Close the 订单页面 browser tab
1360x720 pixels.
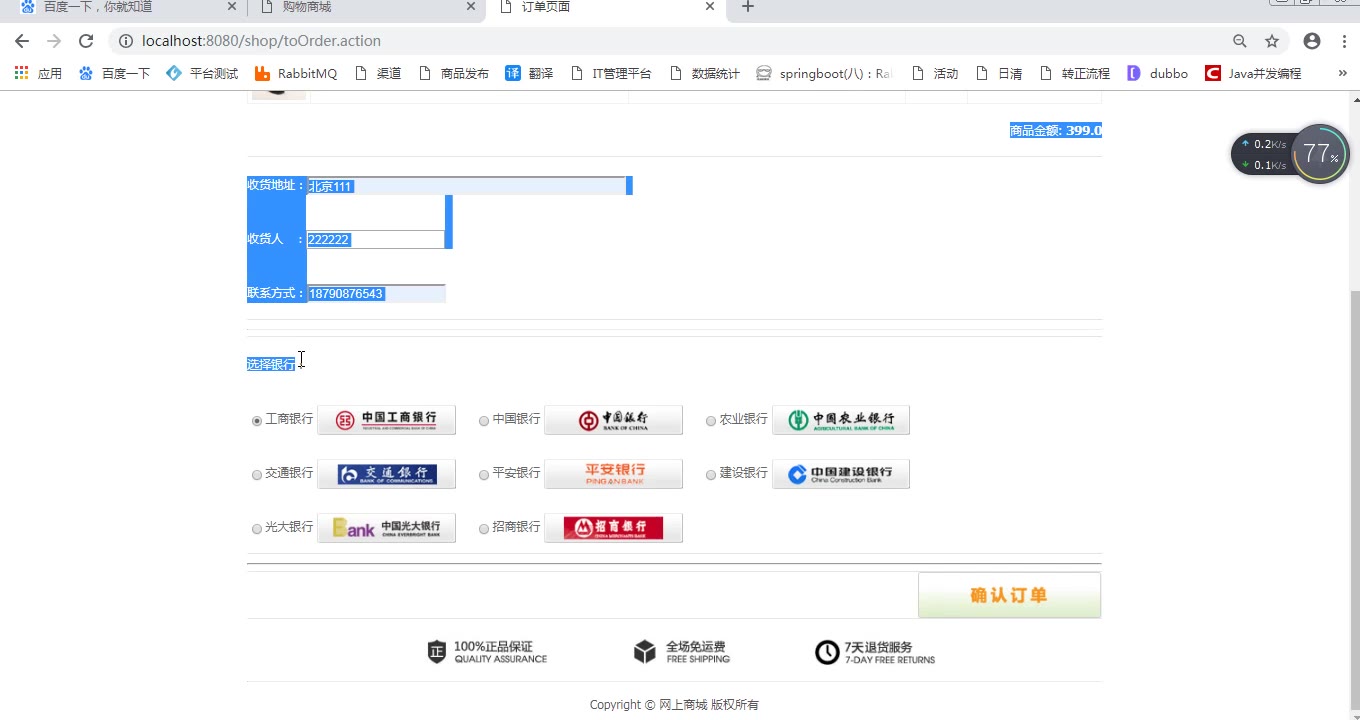click(710, 7)
